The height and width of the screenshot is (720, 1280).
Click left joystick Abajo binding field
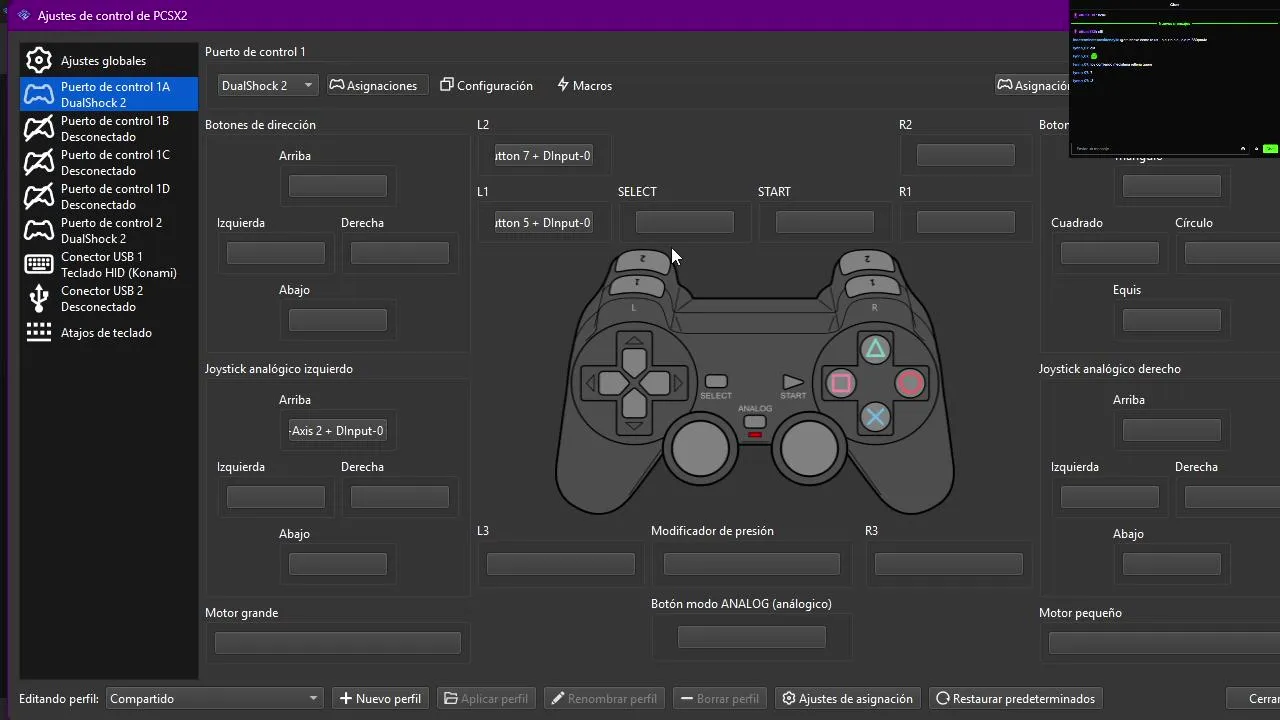[337, 564]
